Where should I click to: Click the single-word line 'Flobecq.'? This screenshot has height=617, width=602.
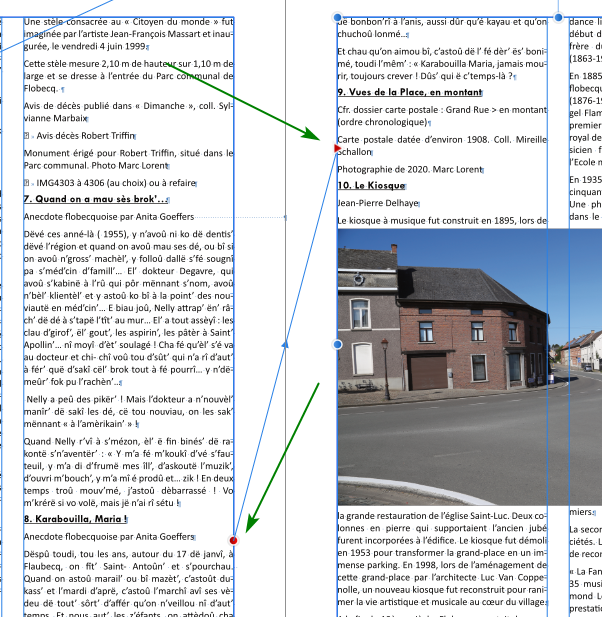click(x=41, y=88)
